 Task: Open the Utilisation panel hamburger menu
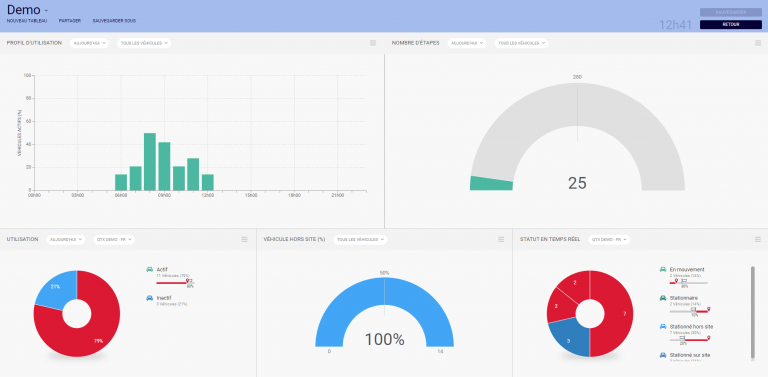(x=244, y=239)
